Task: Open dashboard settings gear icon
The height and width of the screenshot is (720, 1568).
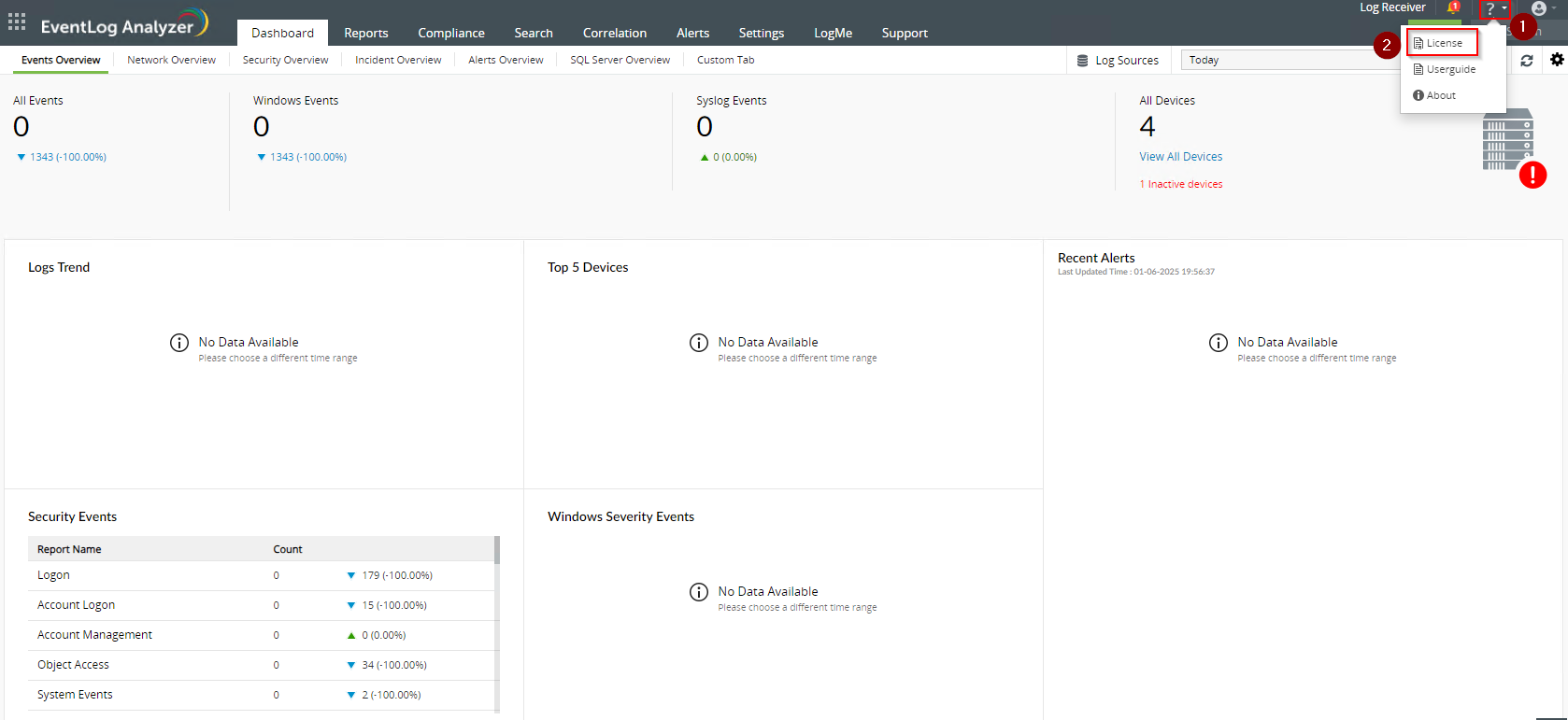Action: point(1557,60)
